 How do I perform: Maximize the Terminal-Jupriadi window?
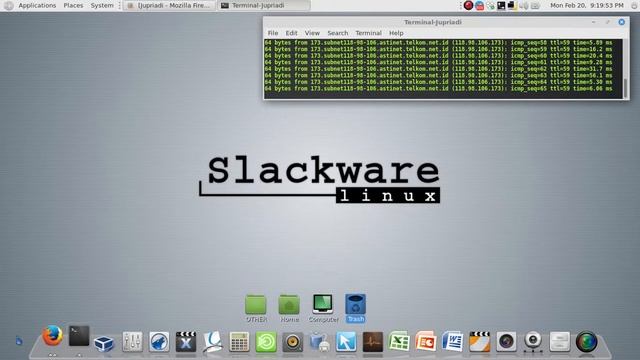(x=607, y=22)
